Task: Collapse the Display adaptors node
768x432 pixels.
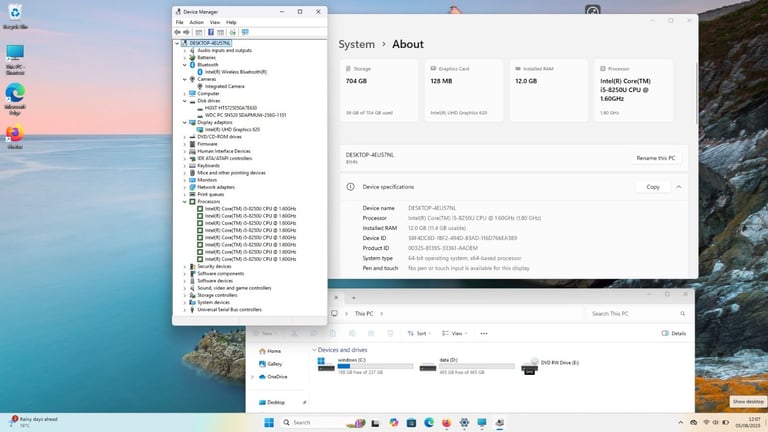Action: click(x=185, y=122)
